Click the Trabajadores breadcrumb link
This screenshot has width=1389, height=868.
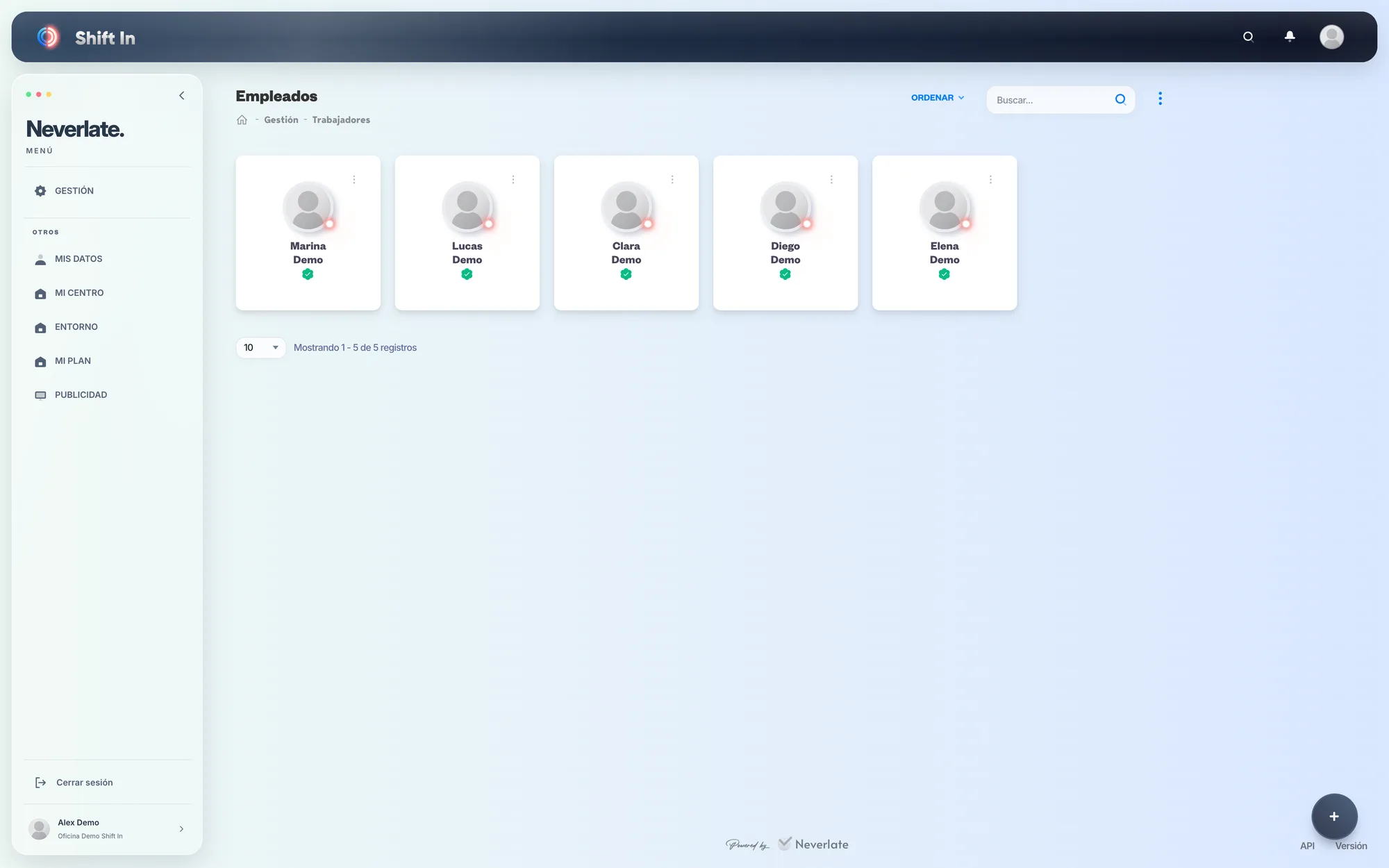click(341, 120)
